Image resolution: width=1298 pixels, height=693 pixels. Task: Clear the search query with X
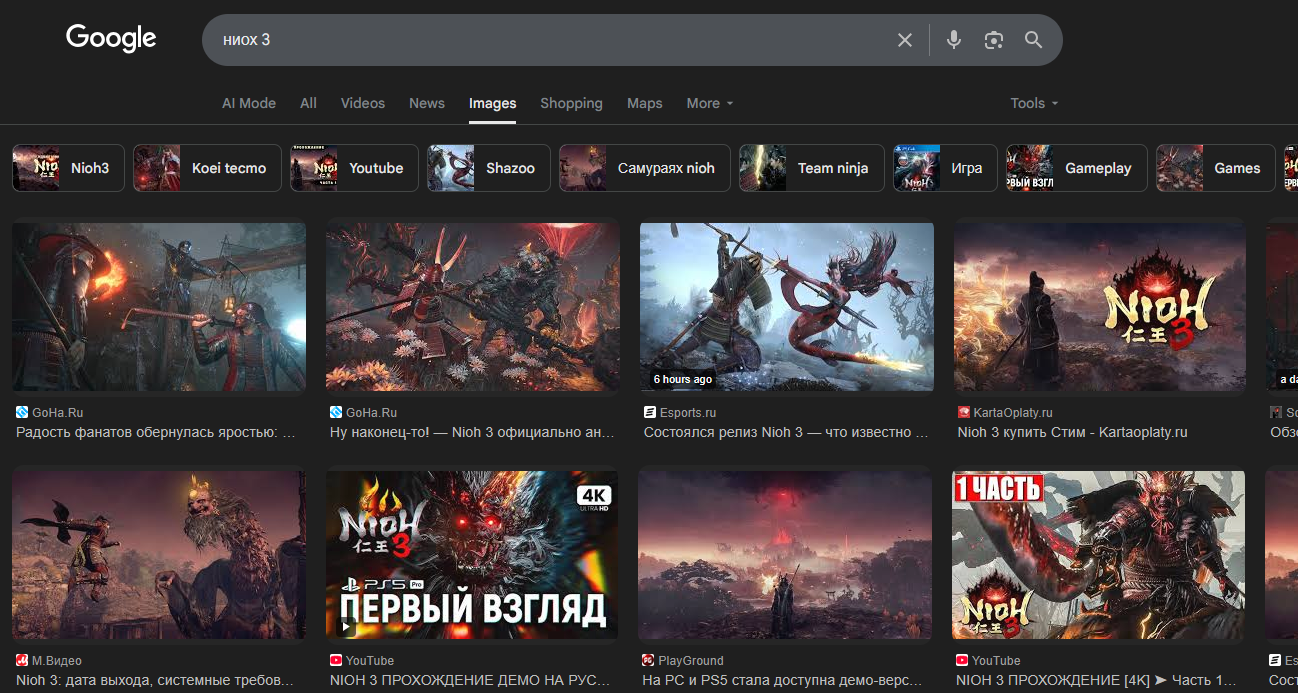pos(905,40)
